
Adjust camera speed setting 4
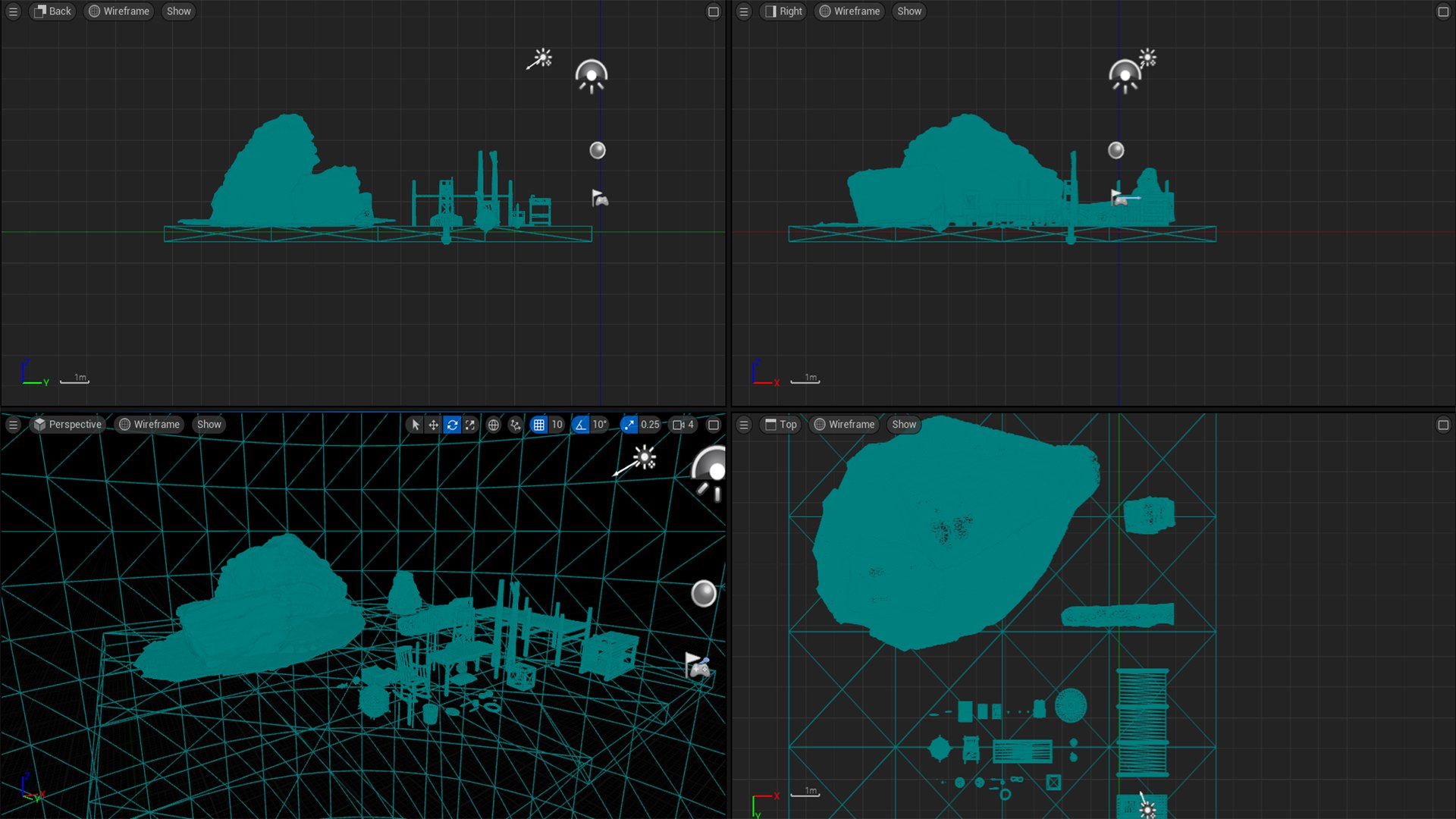pyautogui.click(x=683, y=425)
